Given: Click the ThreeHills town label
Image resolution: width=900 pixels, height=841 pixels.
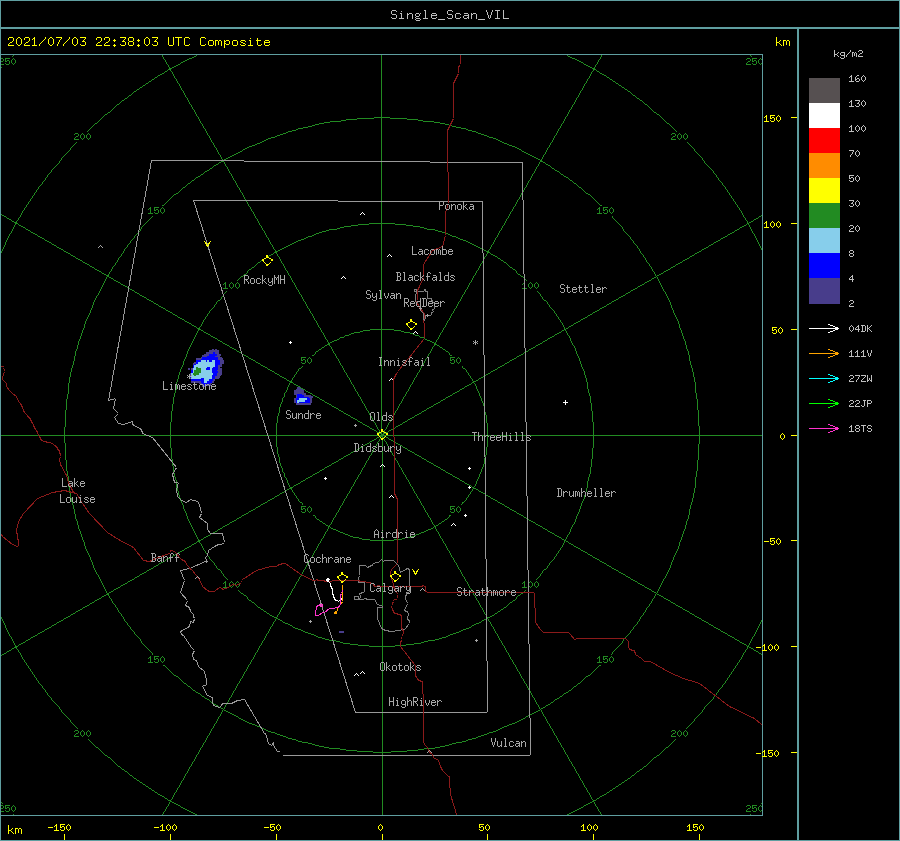Looking at the screenshot, I should (501, 437).
